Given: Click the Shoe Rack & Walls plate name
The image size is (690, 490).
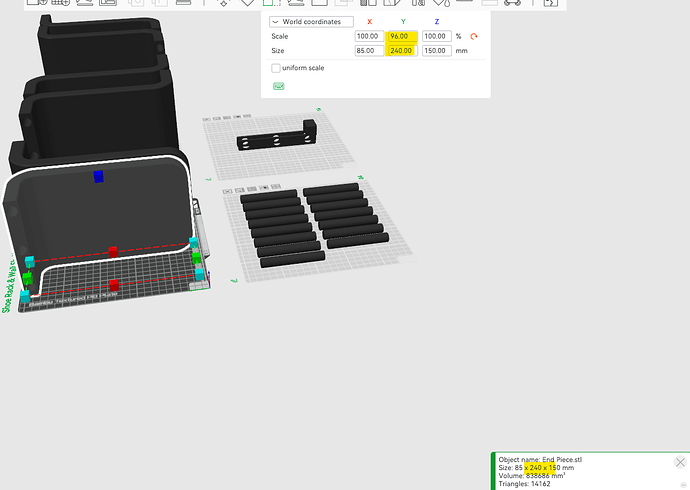Looking at the screenshot, I should point(9,286).
